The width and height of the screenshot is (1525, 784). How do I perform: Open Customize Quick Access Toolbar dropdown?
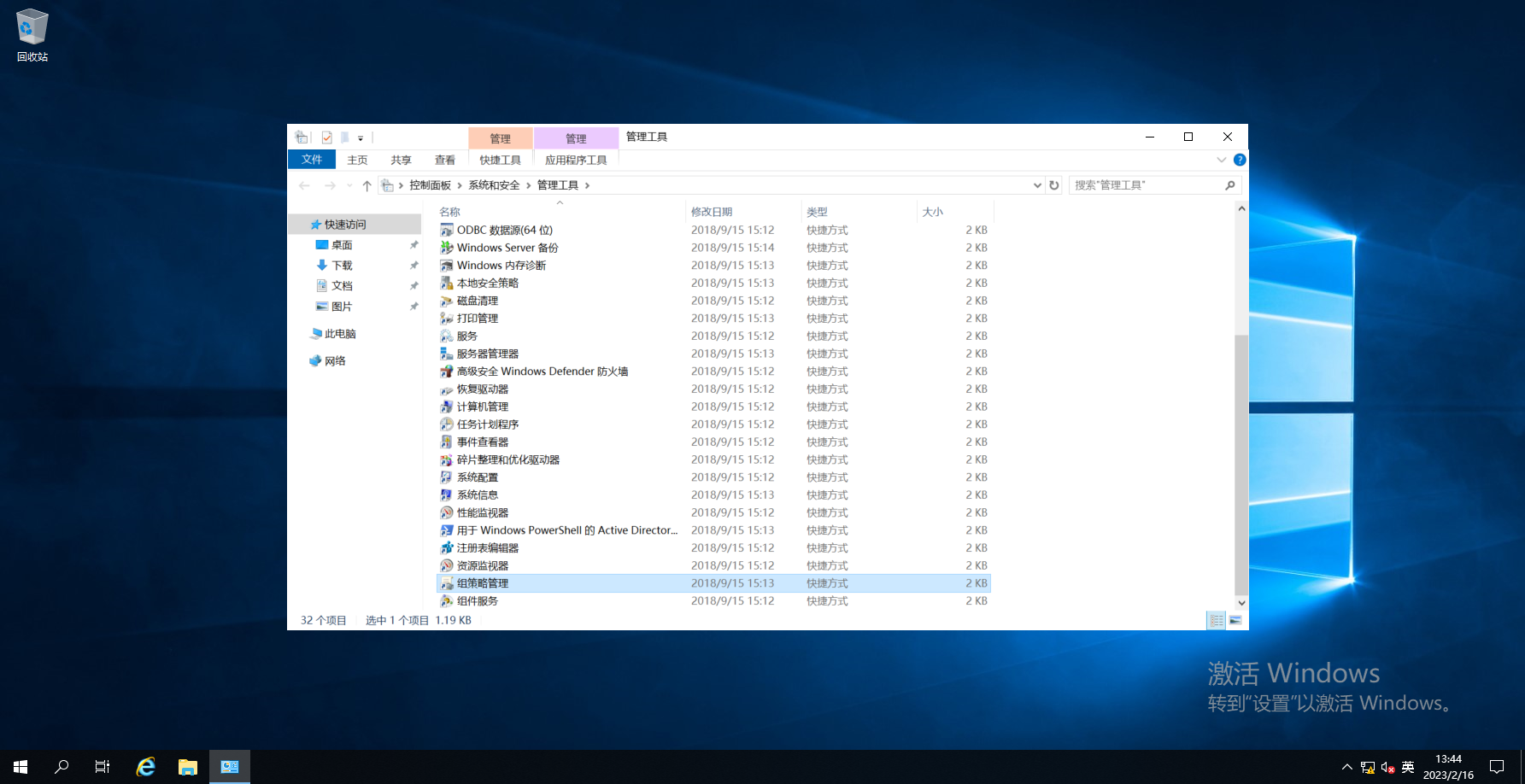361,137
